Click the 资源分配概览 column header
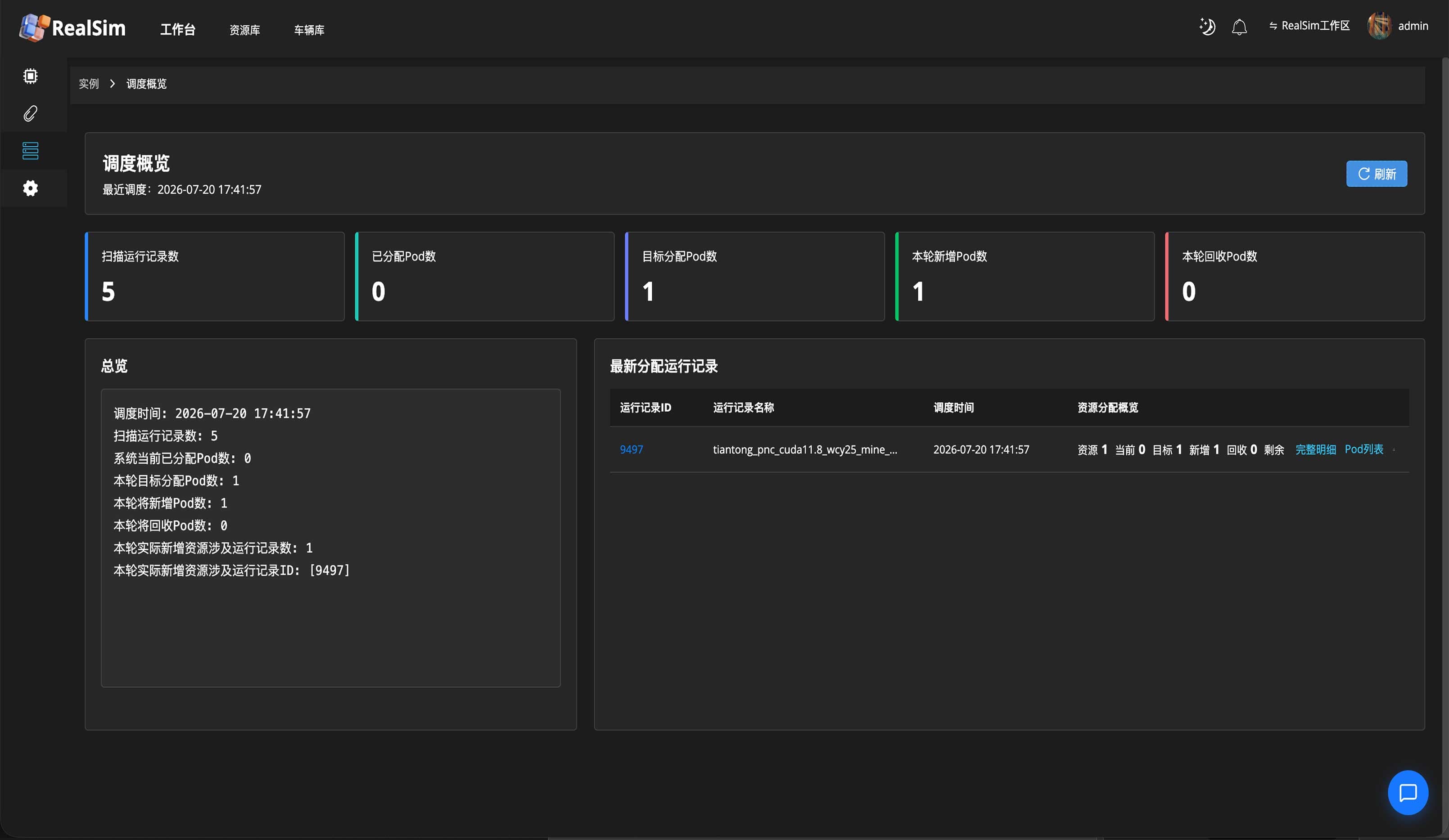 [x=1107, y=407]
